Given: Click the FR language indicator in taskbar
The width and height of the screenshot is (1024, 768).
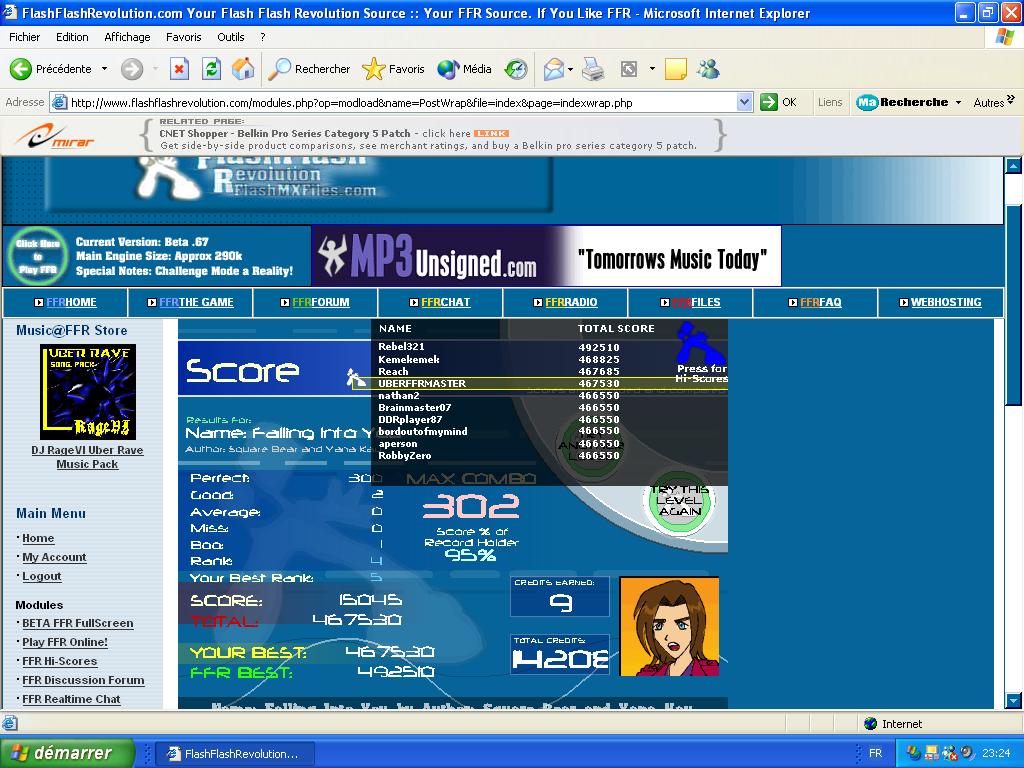Looking at the screenshot, I should [875, 753].
